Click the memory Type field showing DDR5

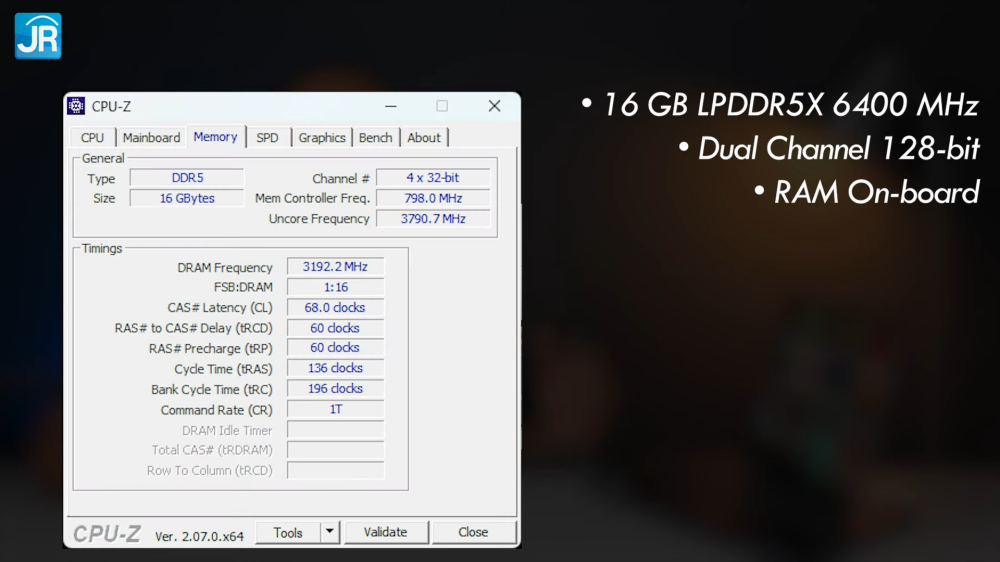[187, 178]
